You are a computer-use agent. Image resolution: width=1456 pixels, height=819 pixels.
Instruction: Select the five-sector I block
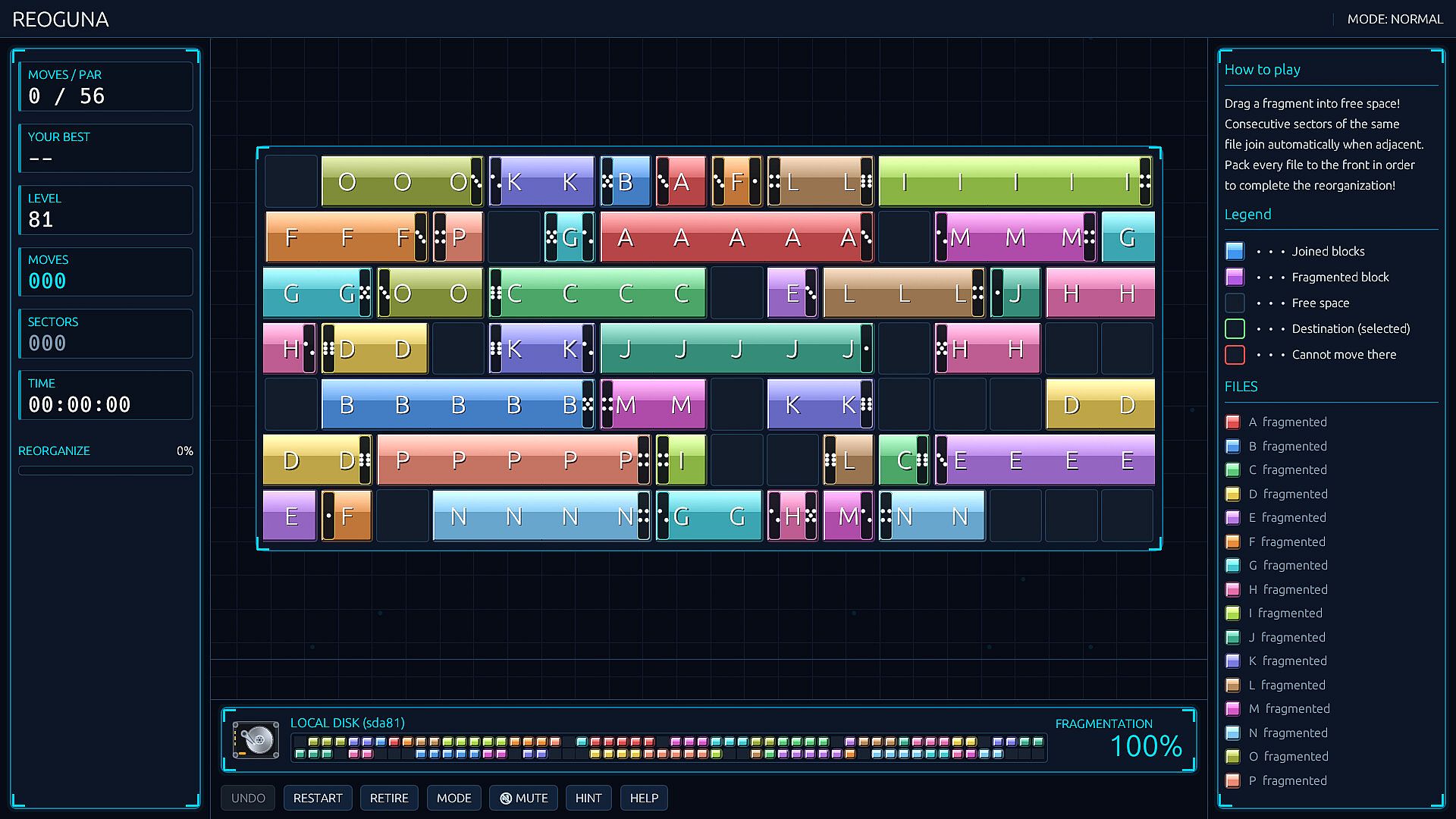click(x=1015, y=182)
